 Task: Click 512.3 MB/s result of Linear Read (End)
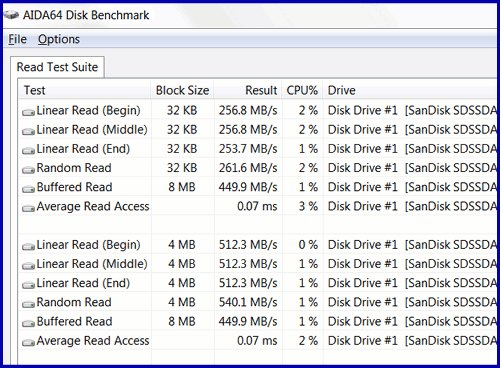248,283
